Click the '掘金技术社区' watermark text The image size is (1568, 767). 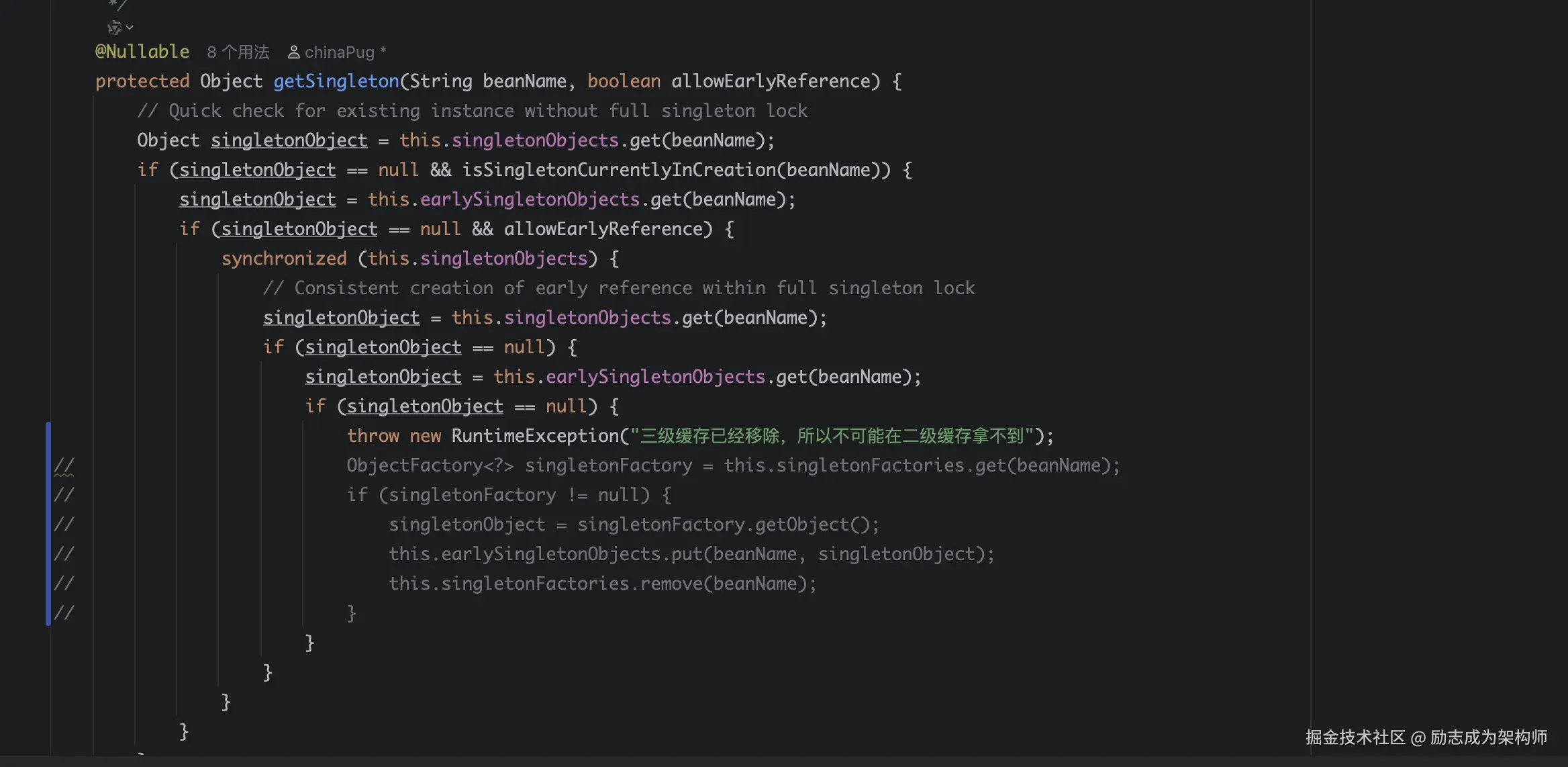pyautogui.click(x=1355, y=737)
